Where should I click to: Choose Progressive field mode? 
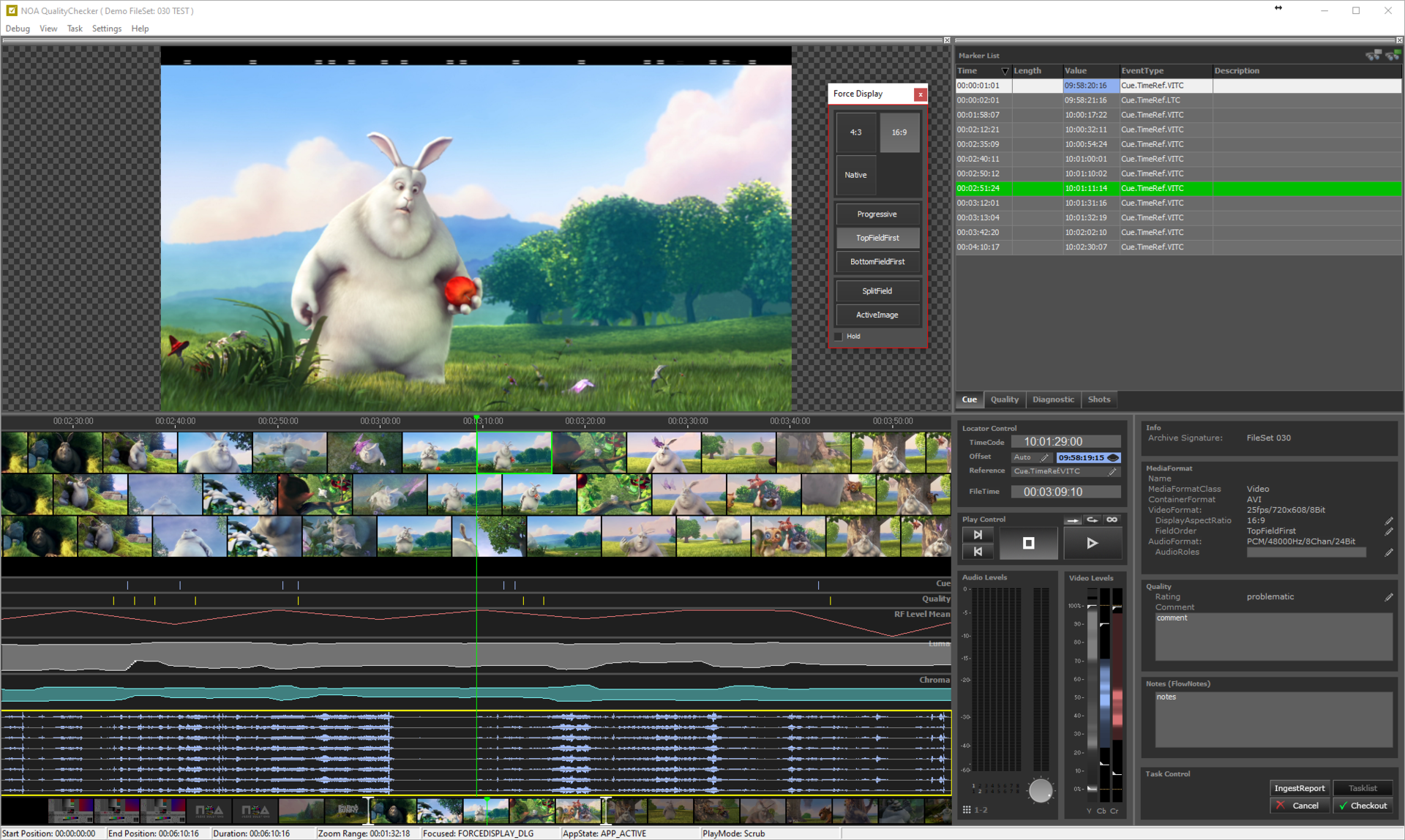coord(877,214)
